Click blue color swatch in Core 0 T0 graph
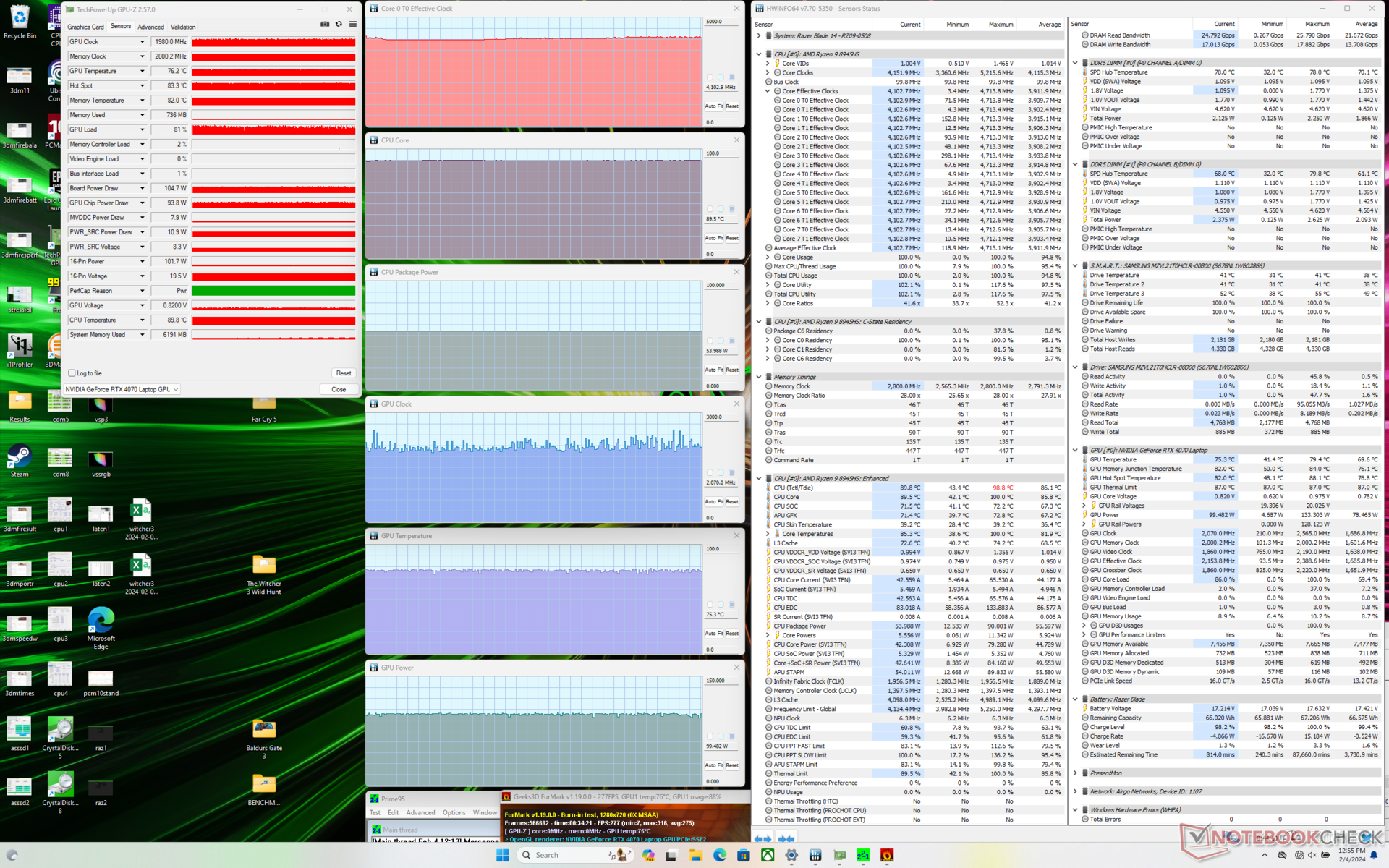Image resolution: width=1389 pixels, height=868 pixels. pos(731,77)
